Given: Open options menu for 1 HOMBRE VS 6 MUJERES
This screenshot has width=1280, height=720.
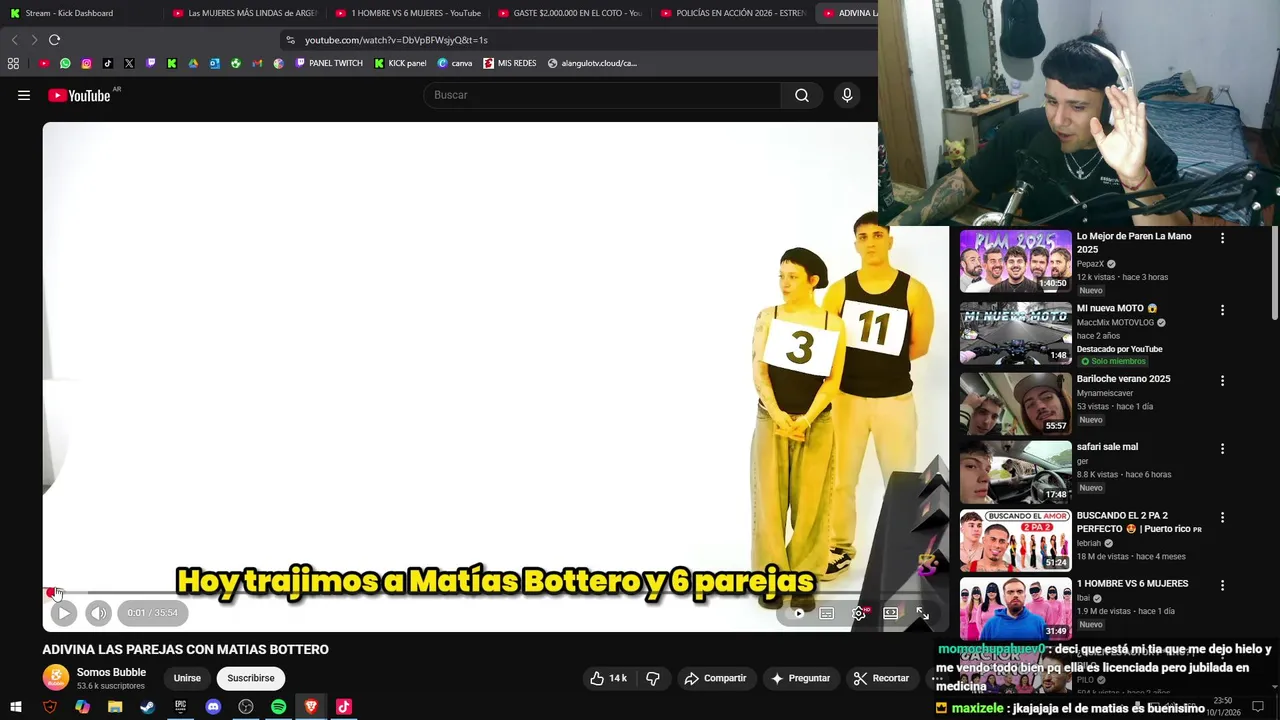Looking at the screenshot, I should click(x=1222, y=585).
